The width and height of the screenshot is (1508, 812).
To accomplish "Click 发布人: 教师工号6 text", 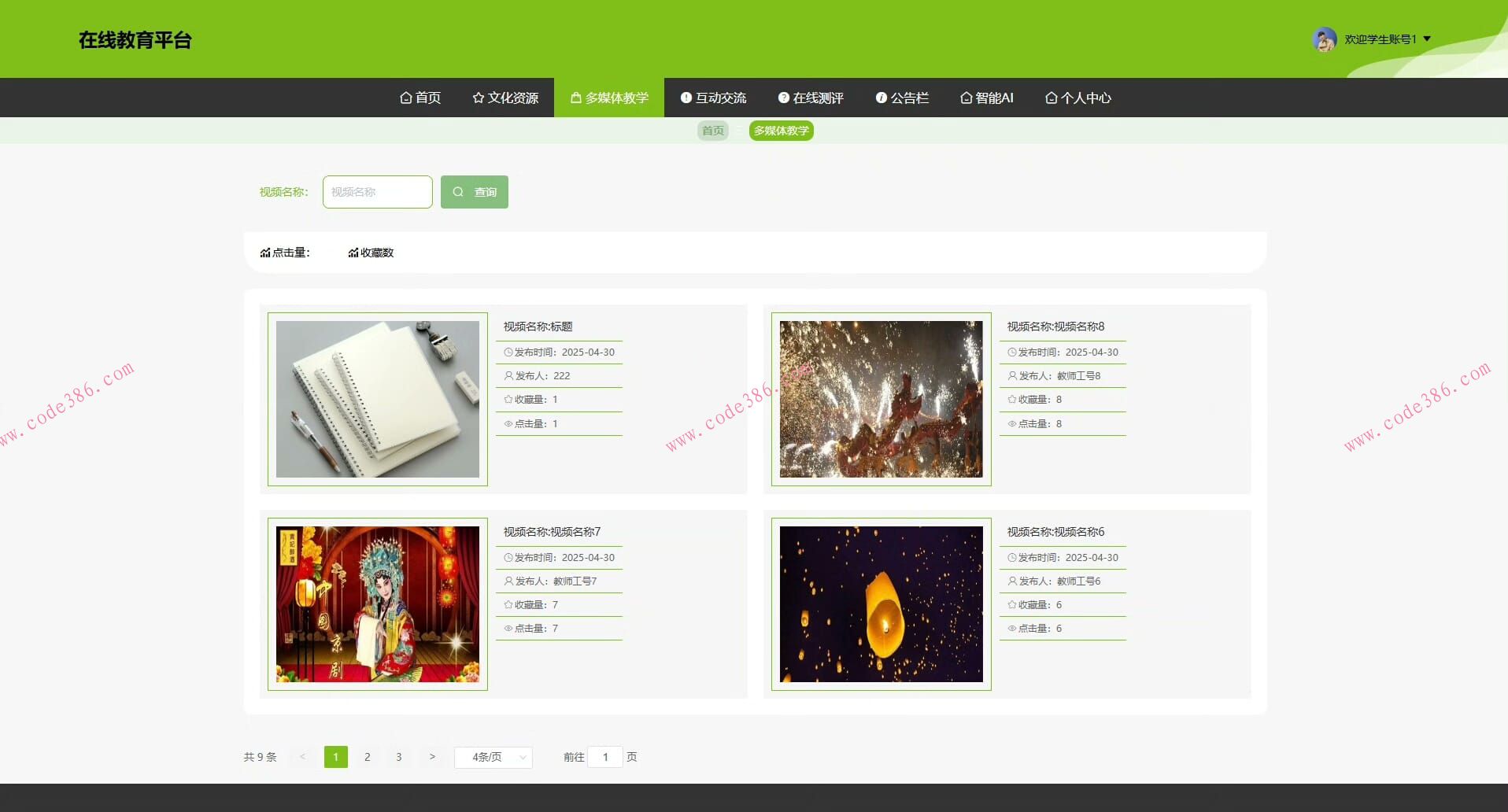I will [1055, 581].
